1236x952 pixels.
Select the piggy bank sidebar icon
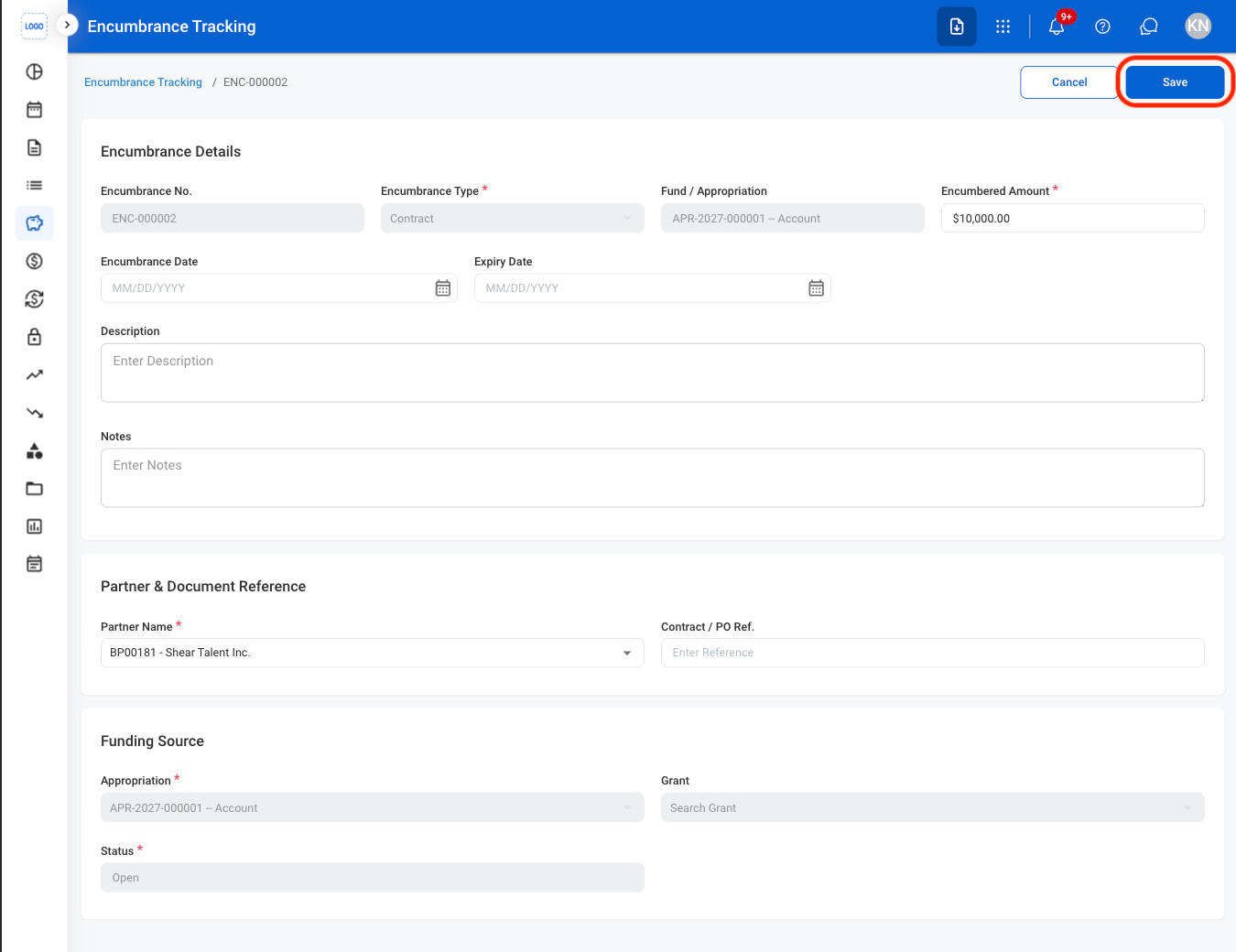(x=34, y=223)
